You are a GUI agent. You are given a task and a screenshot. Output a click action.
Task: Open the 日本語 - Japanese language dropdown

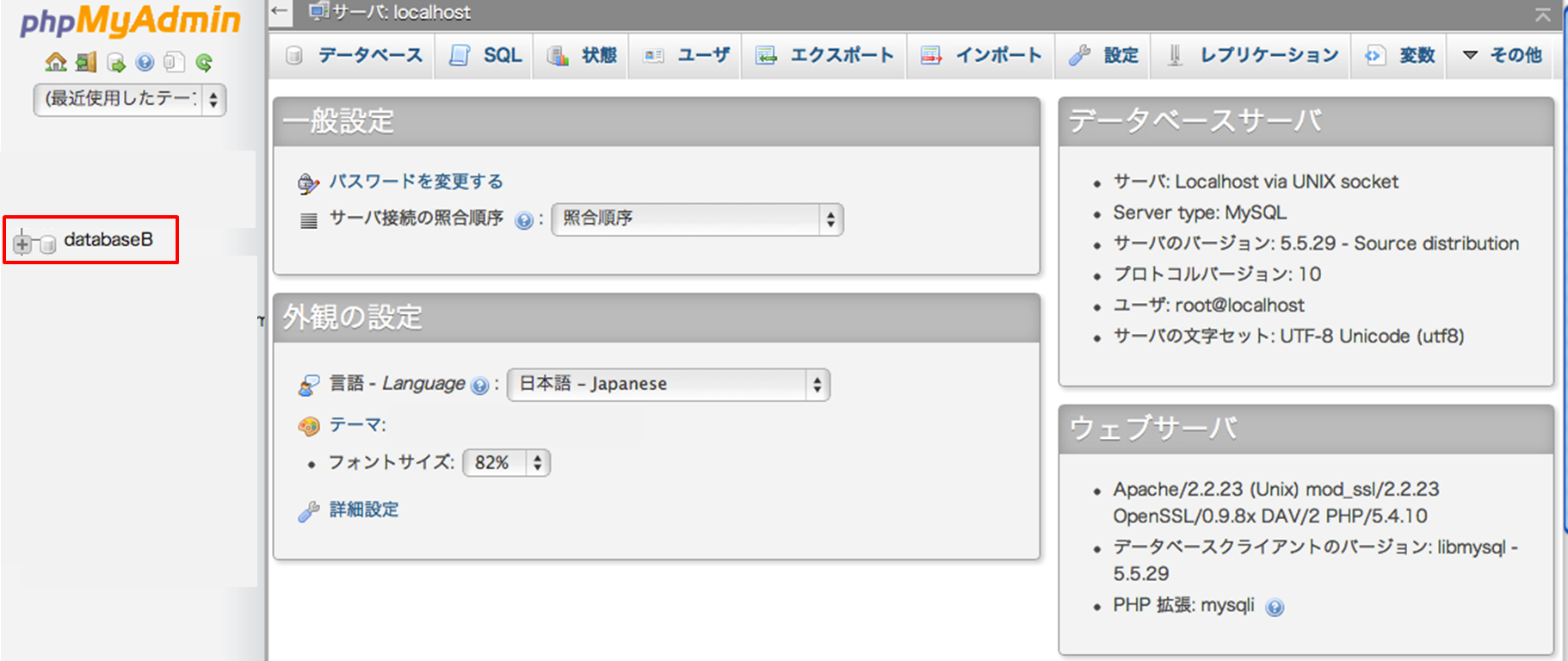click(x=669, y=385)
